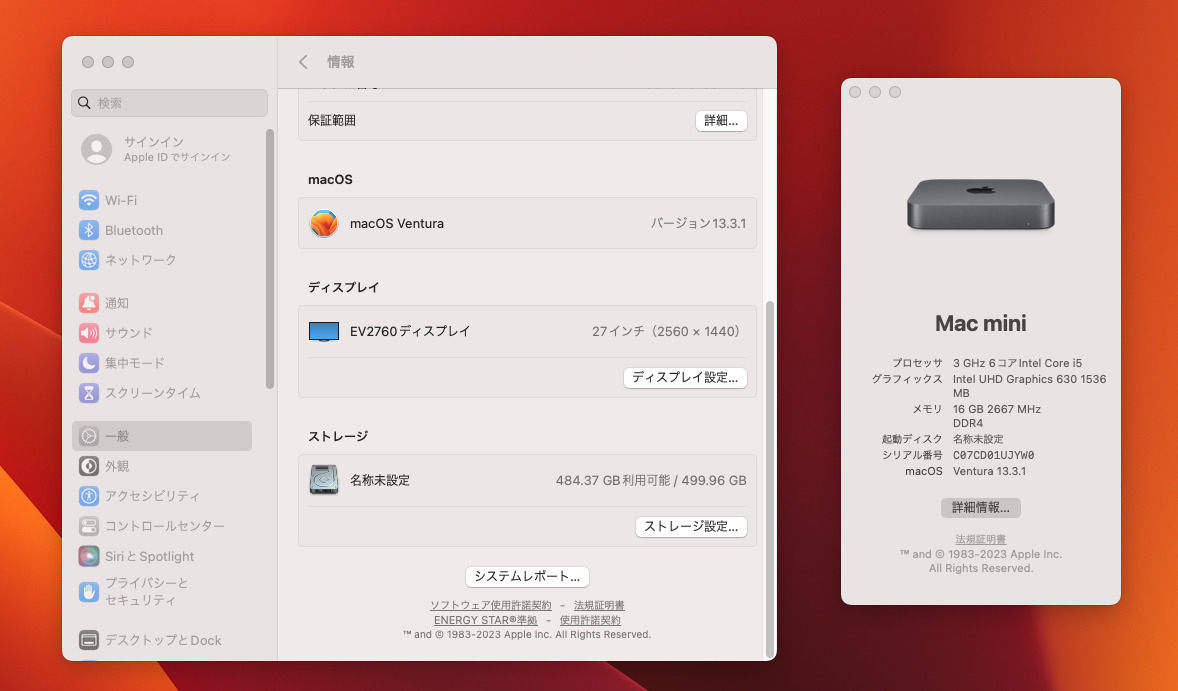Viewport: 1178px width, 691px height.
Task: Open ディスプレイ設定... button
Action: [685, 377]
